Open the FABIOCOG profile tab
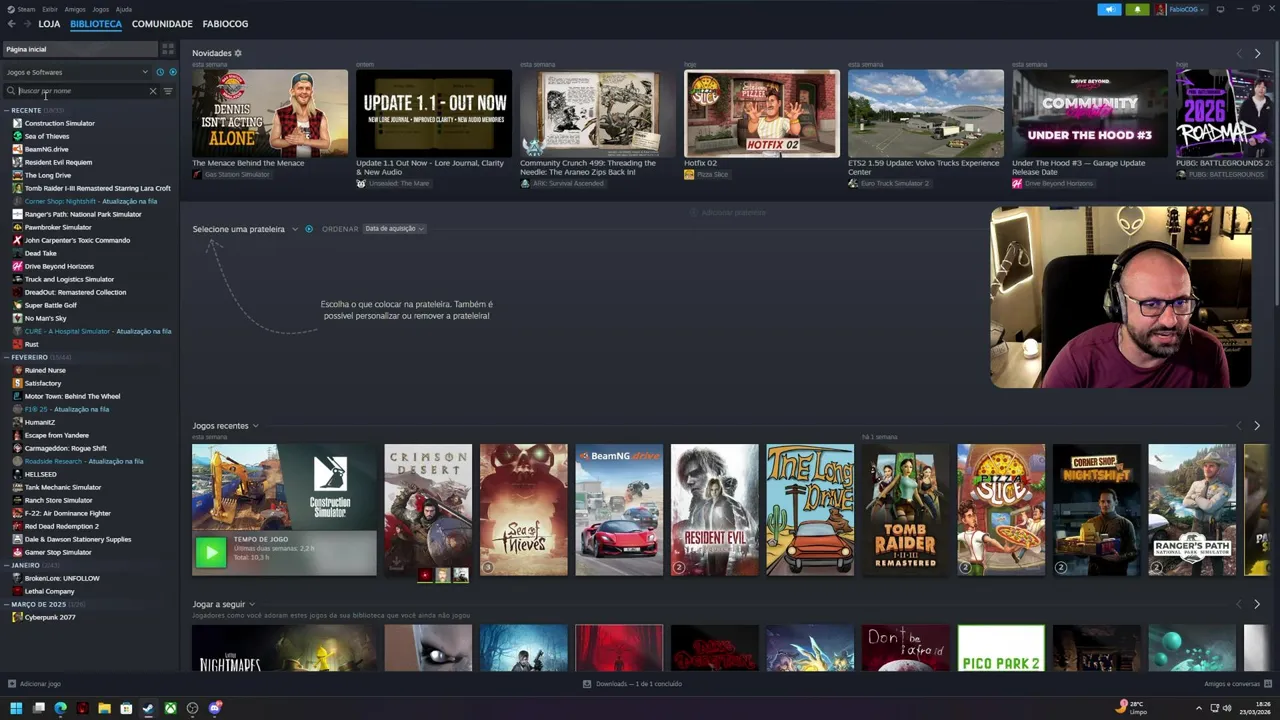The width and height of the screenshot is (1280, 720). tap(225, 24)
